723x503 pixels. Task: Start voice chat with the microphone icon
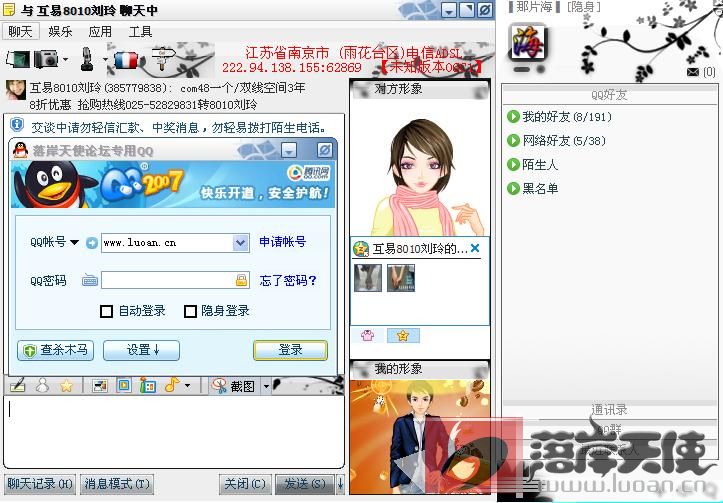tap(87, 59)
